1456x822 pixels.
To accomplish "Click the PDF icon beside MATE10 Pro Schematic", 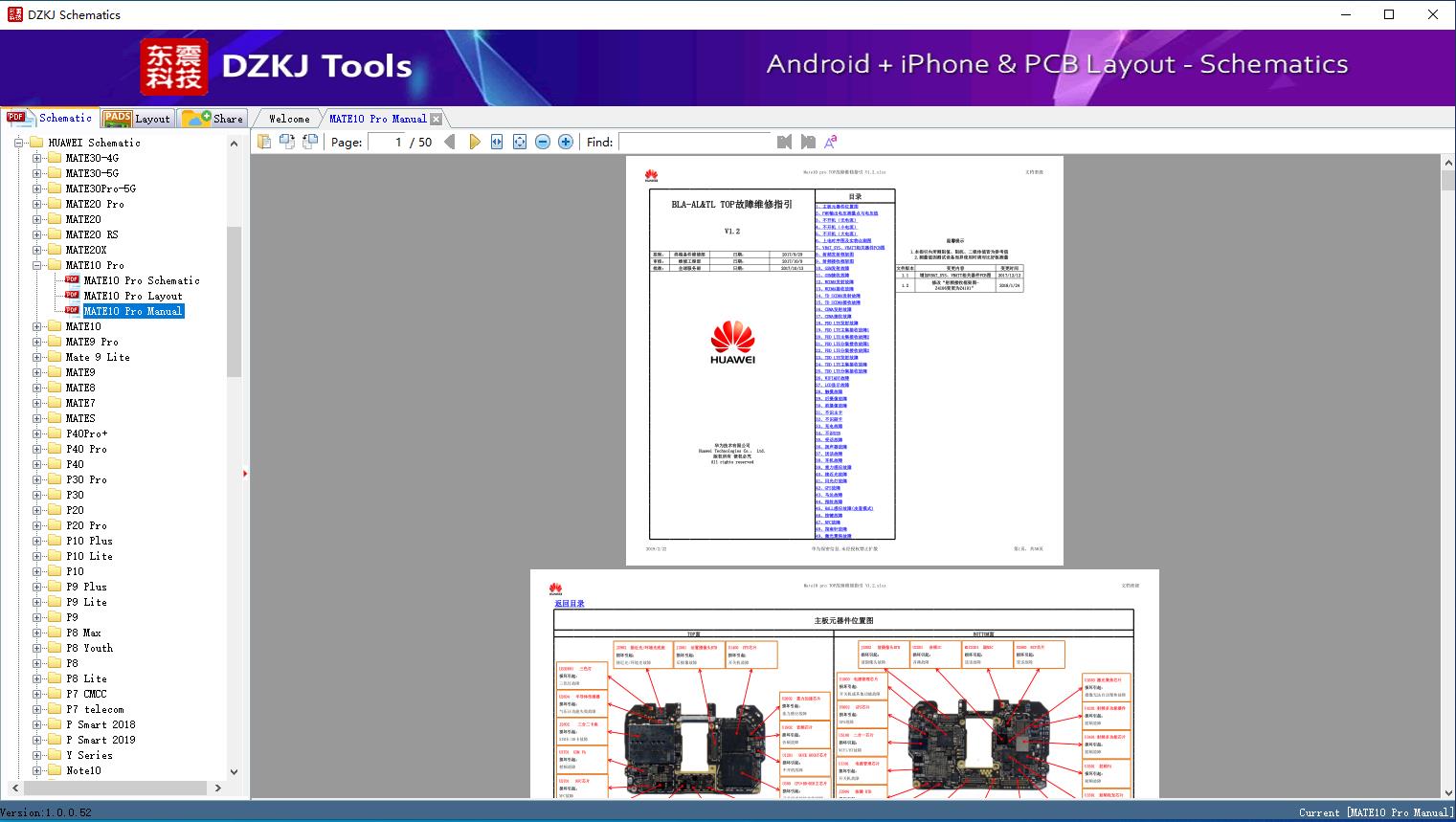I will (72, 280).
